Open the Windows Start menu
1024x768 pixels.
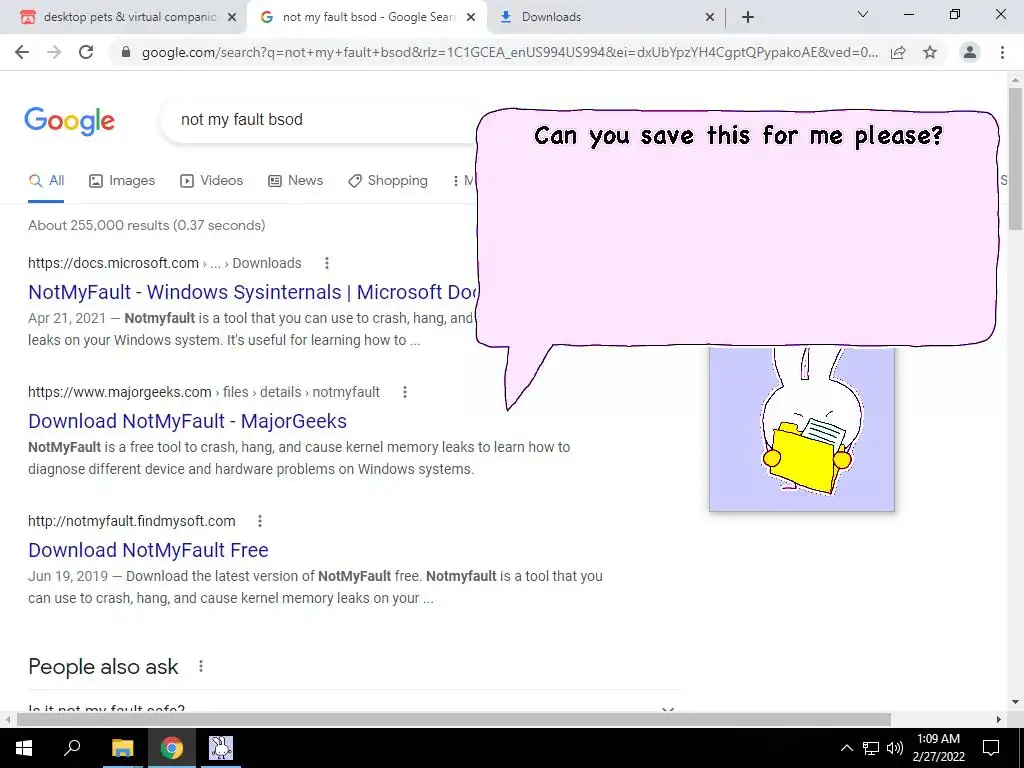click(24, 748)
